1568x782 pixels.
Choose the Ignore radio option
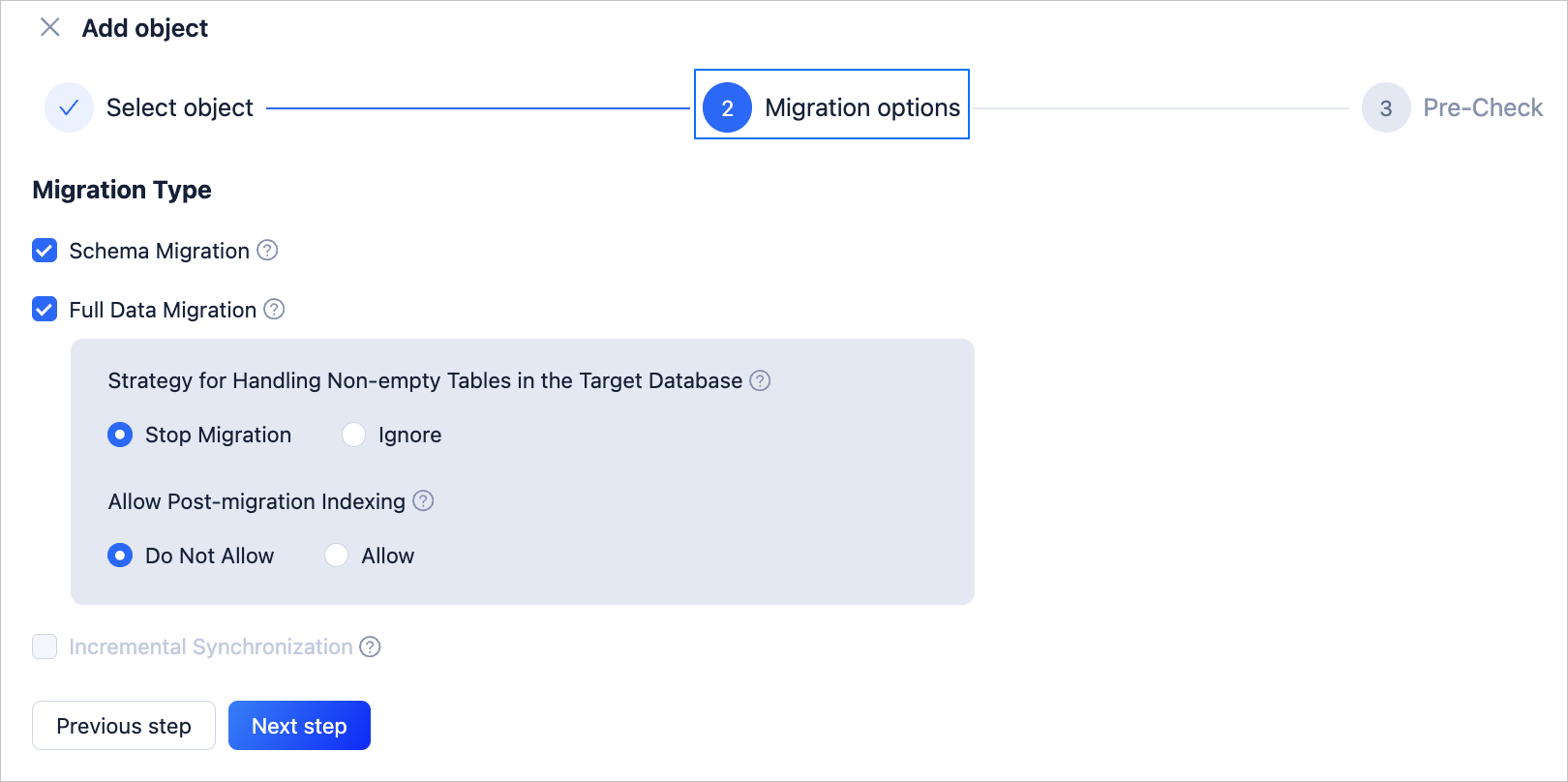pos(354,435)
